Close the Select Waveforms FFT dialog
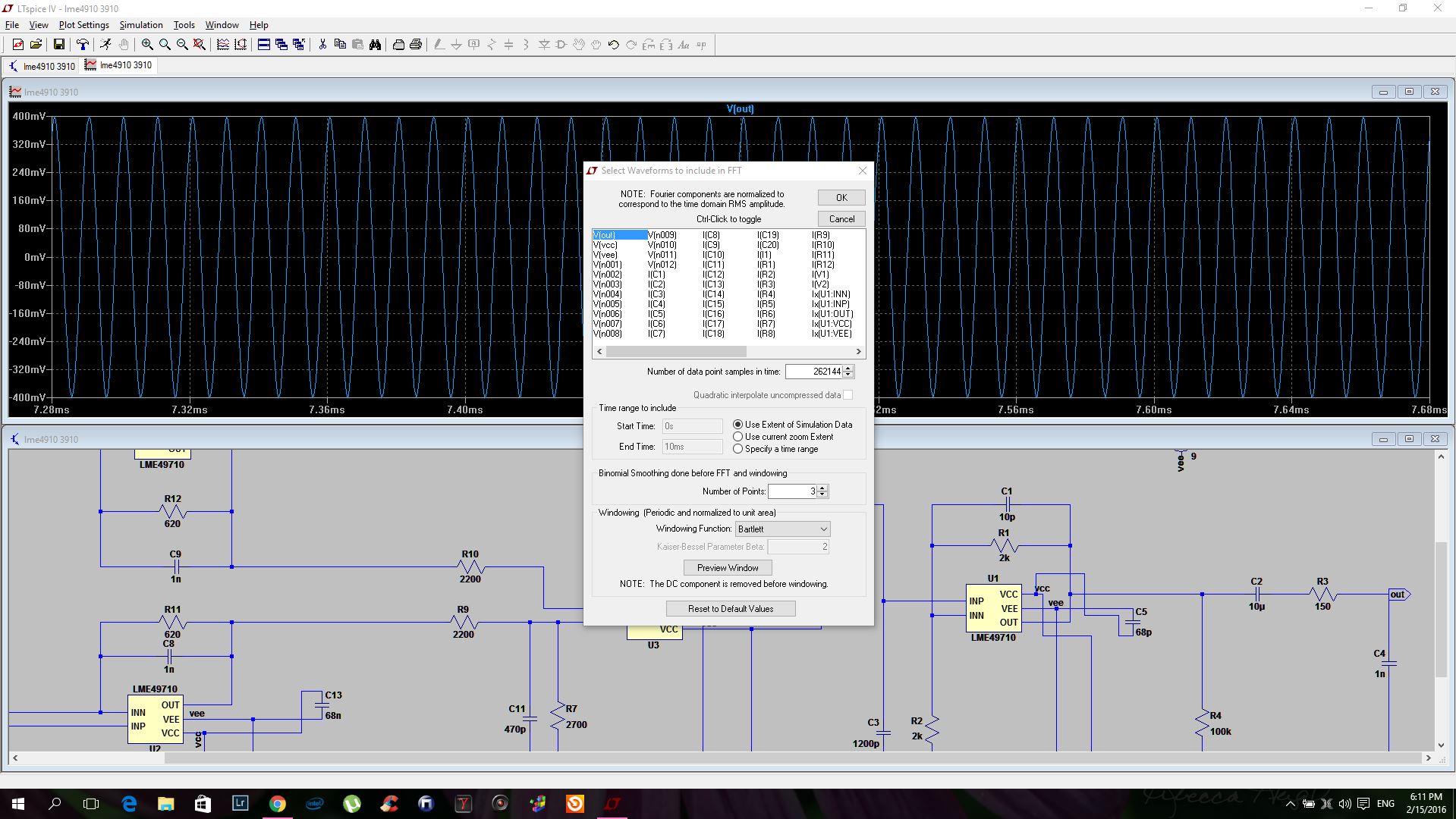The width and height of the screenshot is (1456, 819). tap(862, 171)
